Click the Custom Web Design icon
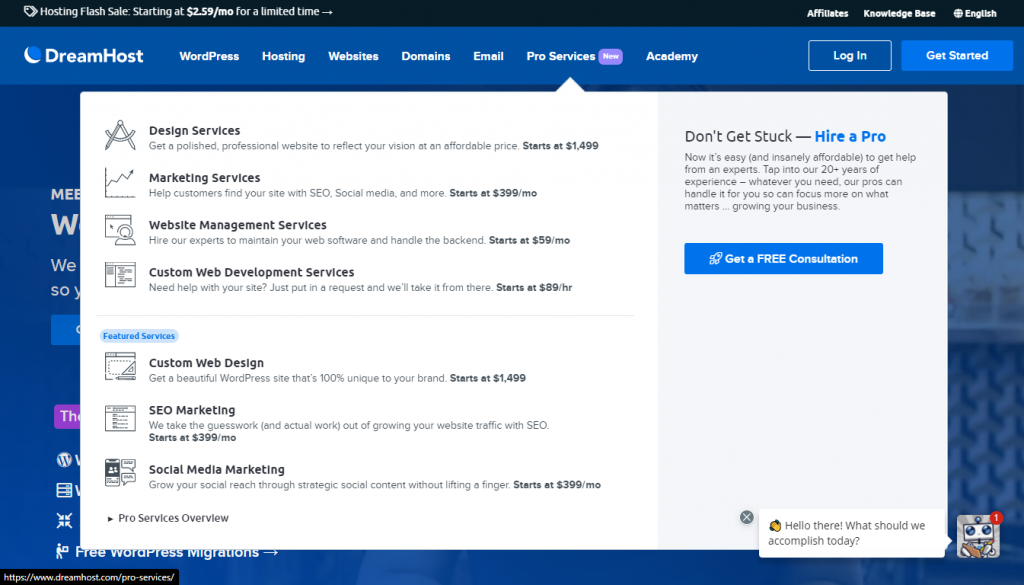This screenshot has height=585, width=1024. point(120,366)
